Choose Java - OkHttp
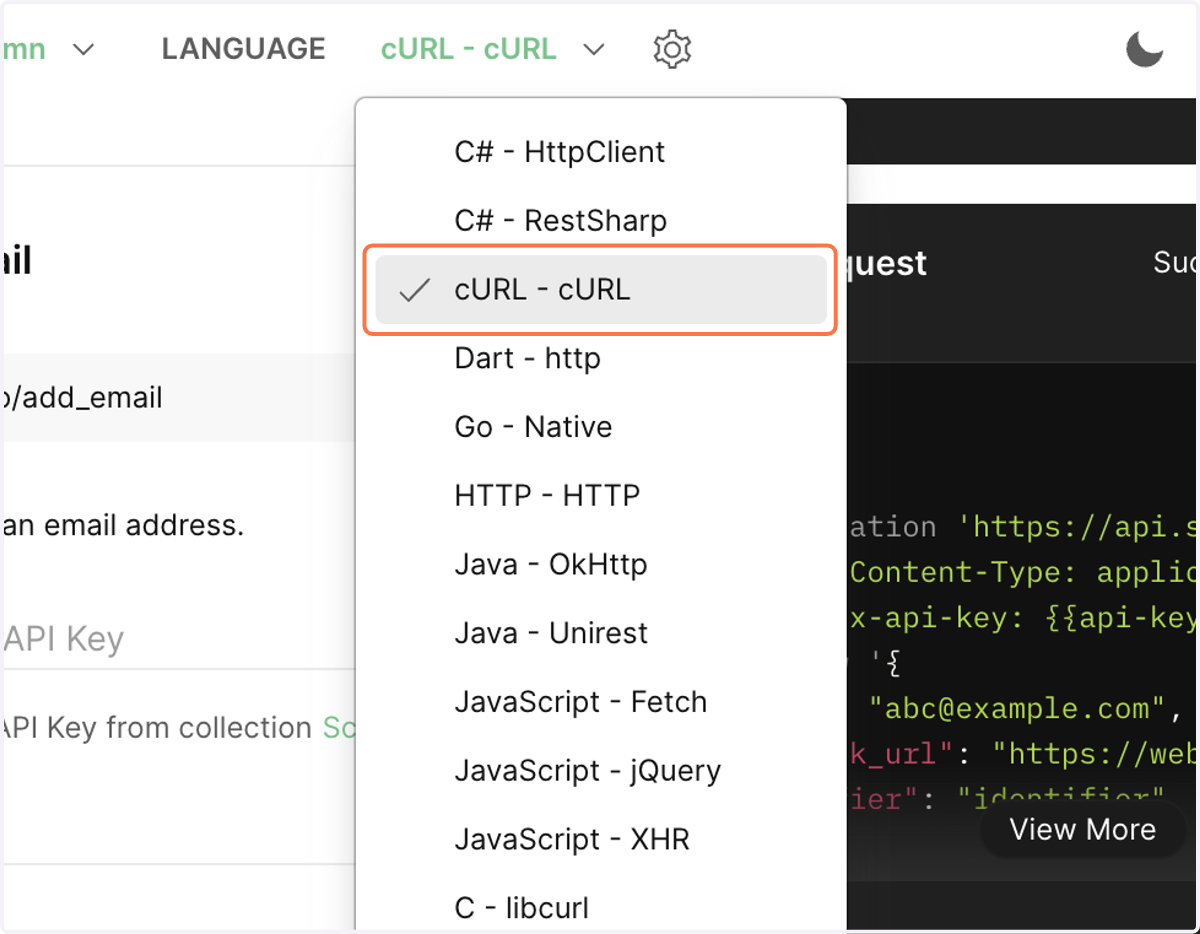 [x=600, y=565]
